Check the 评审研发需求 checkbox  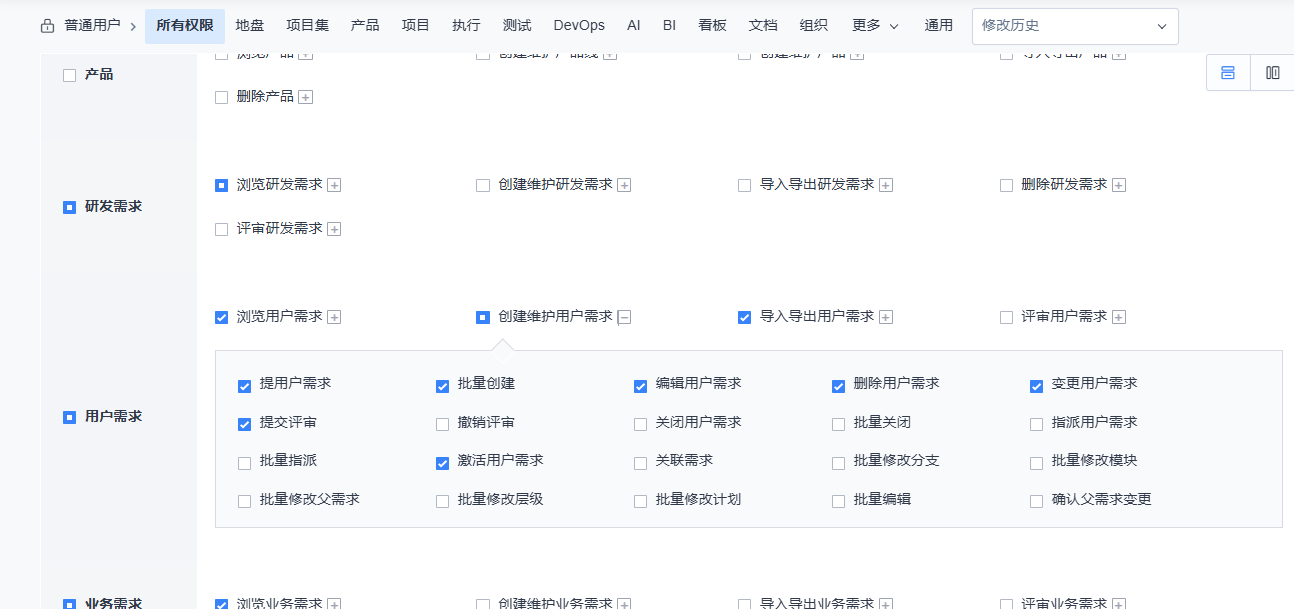[x=222, y=229]
